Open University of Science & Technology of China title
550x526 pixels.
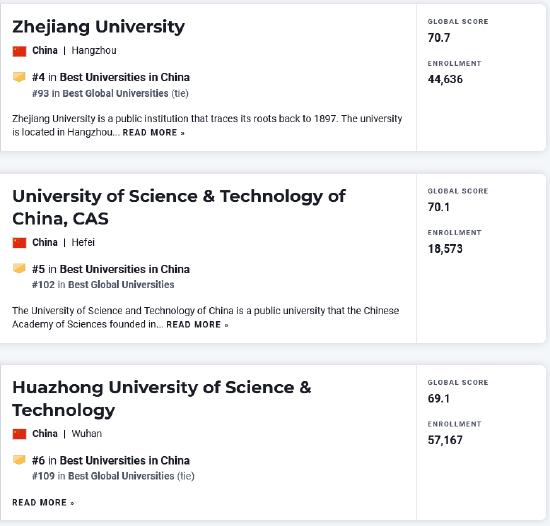[x=179, y=207]
